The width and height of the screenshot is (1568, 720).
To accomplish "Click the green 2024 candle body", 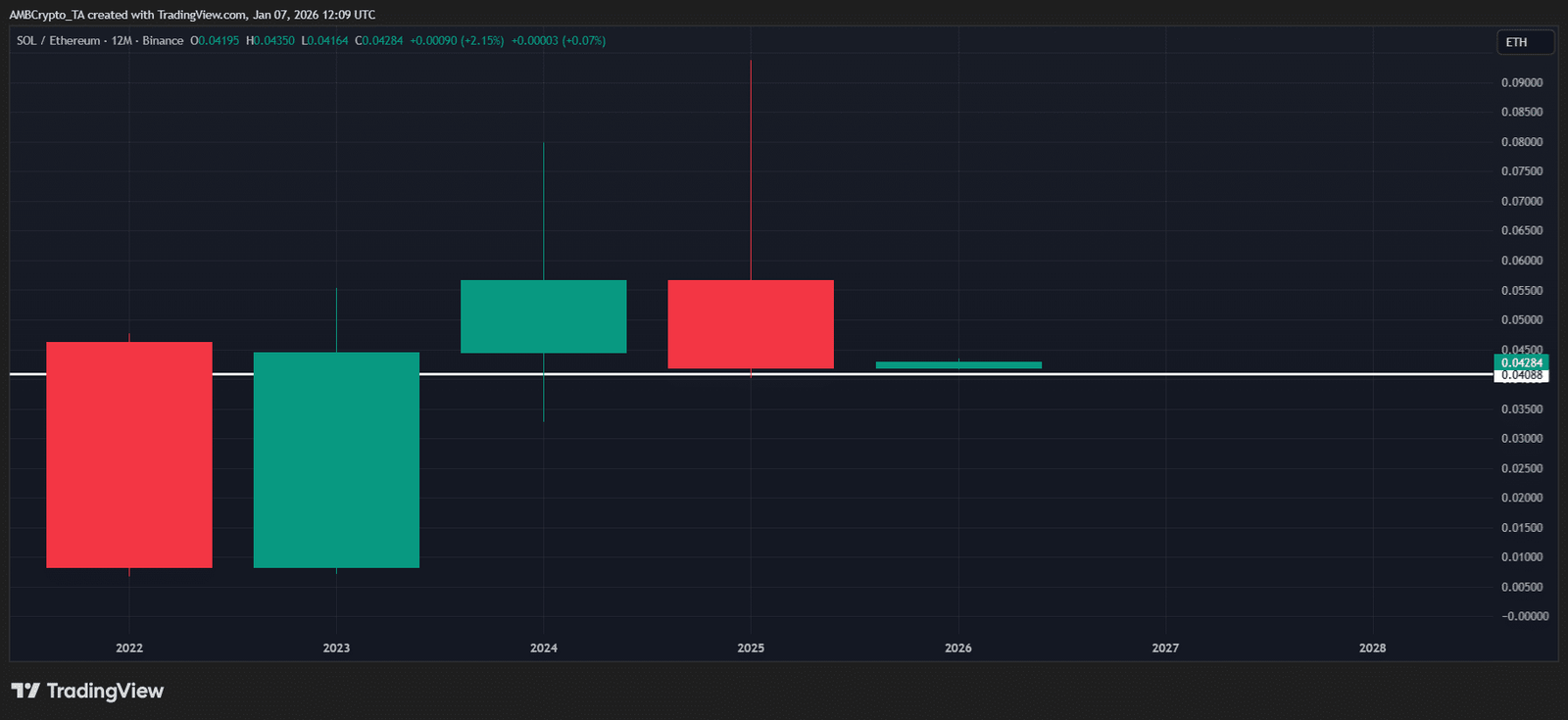I will (544, 316).
